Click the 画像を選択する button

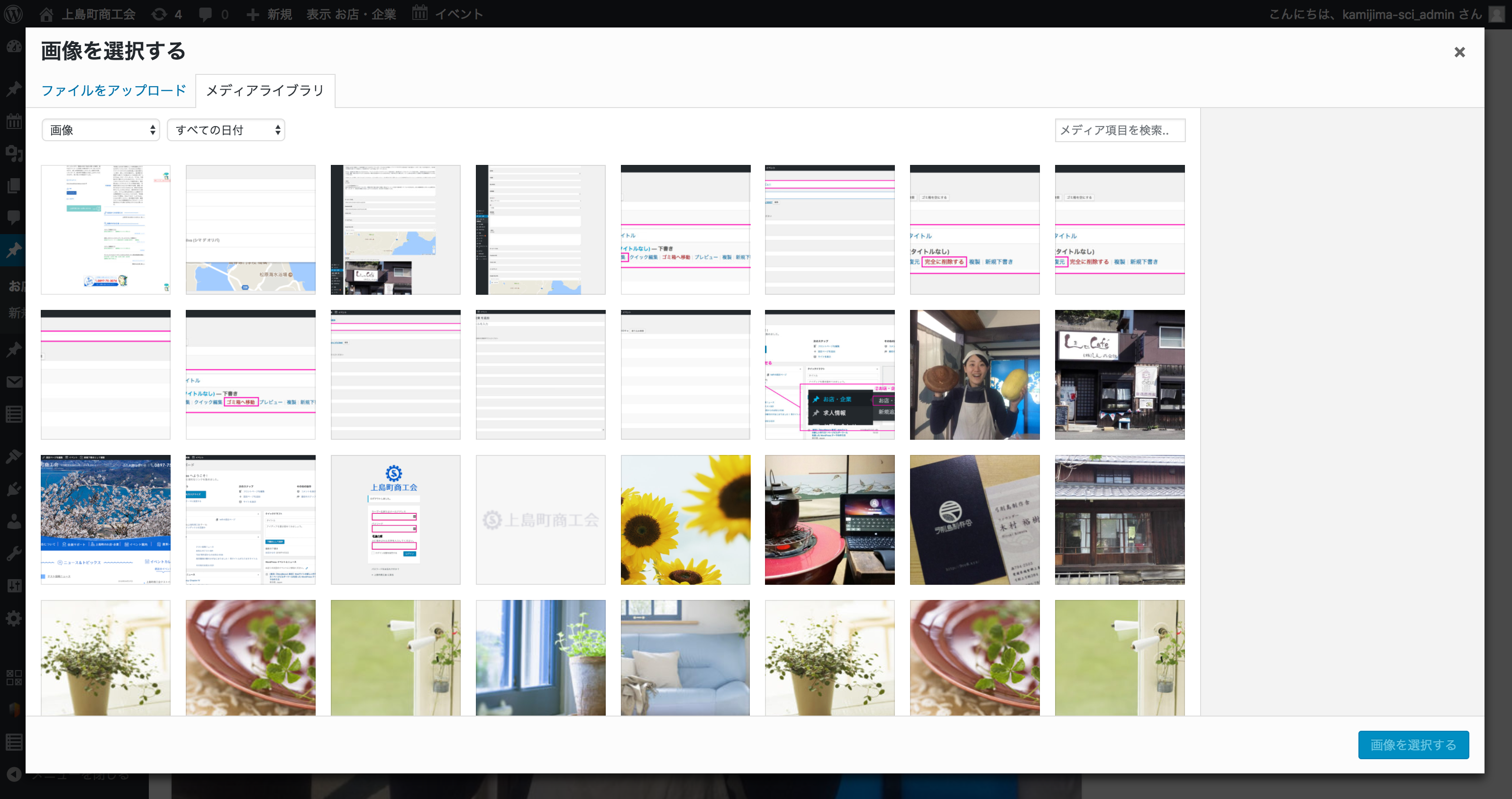click(x=1413, y=745)
